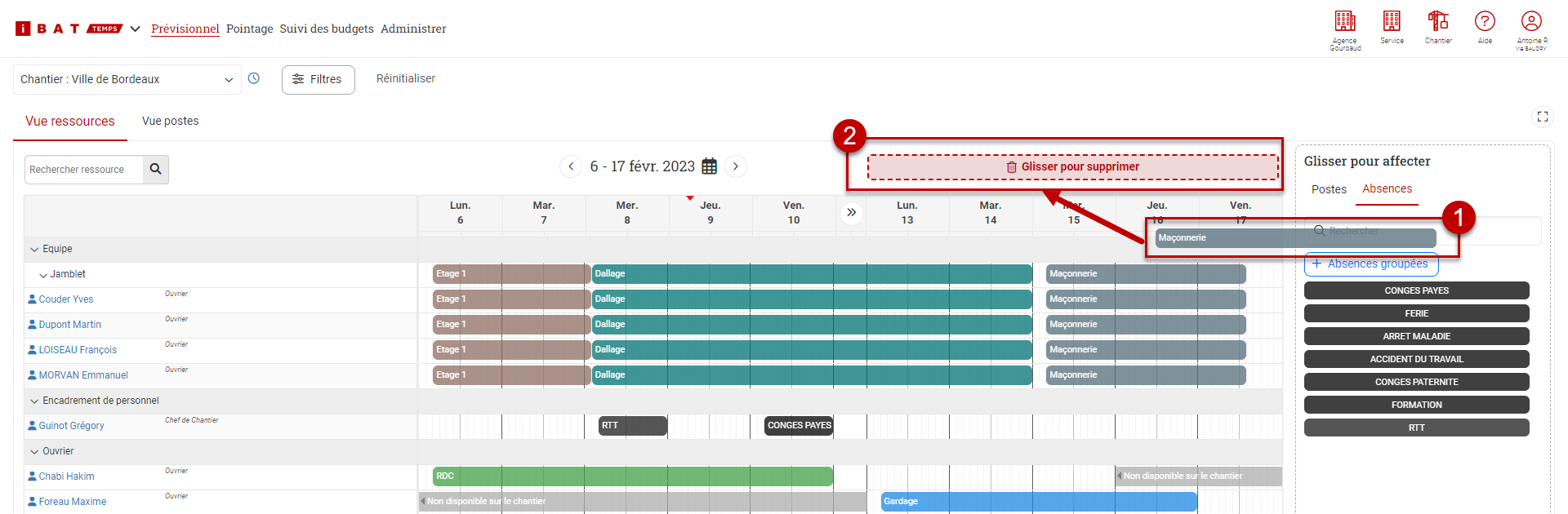The height and width of the screenshot is (514, 1568).
Task: Toggle fullscreen view icon
Action: (1542, 117)
